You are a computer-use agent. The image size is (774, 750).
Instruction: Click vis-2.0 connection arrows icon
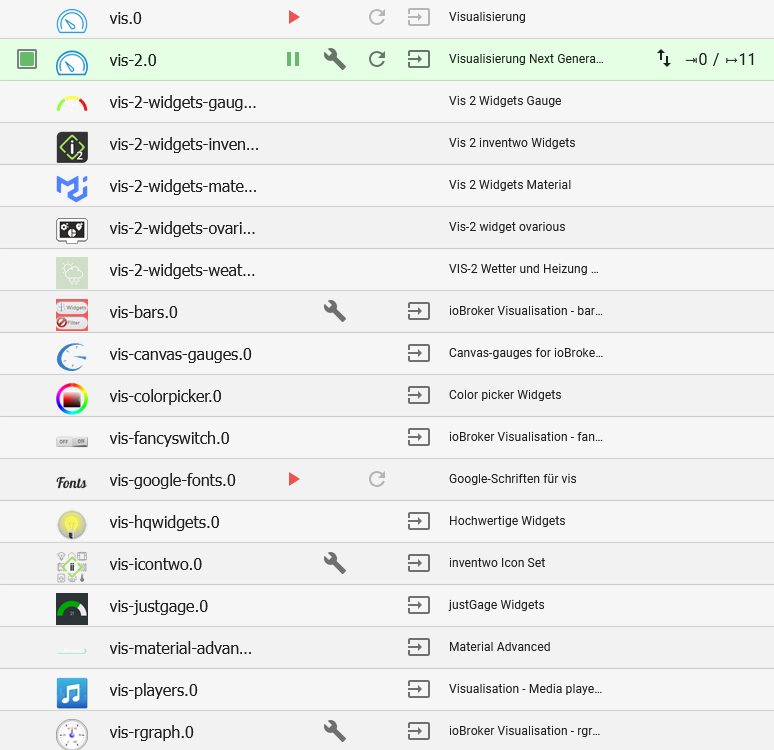click(664, 59)
